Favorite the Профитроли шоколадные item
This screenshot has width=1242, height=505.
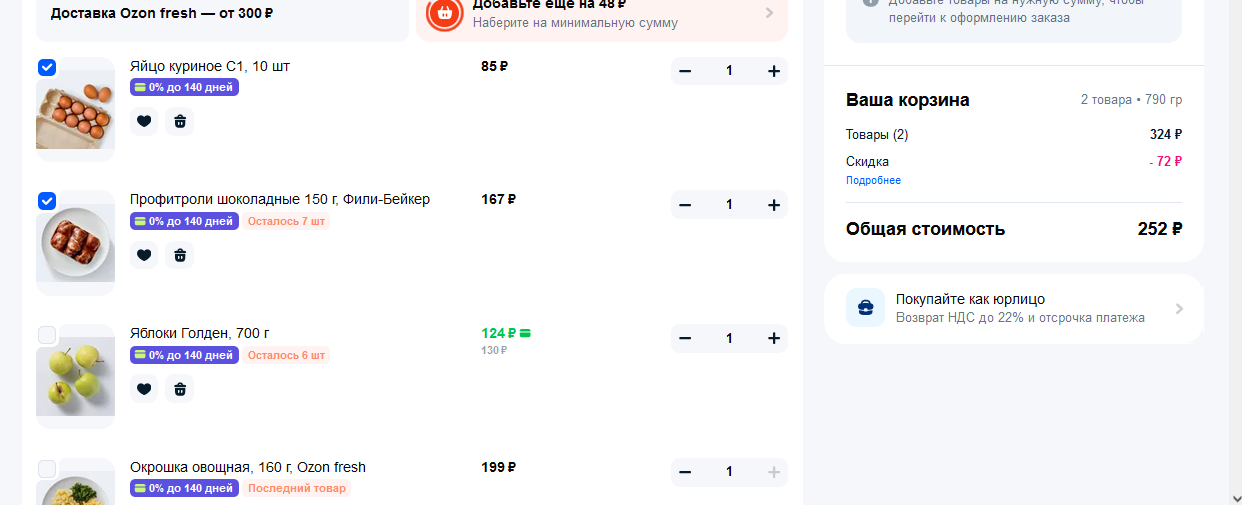pos(144,255)
